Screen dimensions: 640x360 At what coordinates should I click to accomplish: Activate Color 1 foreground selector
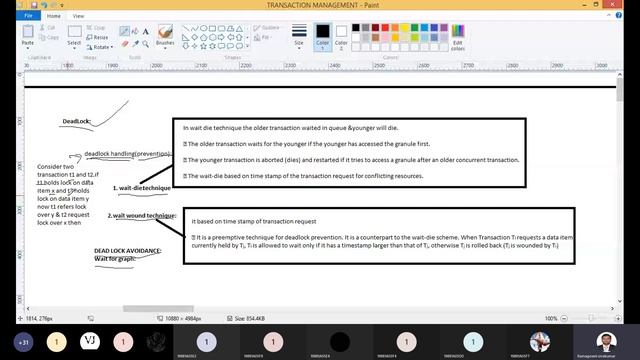322,37
